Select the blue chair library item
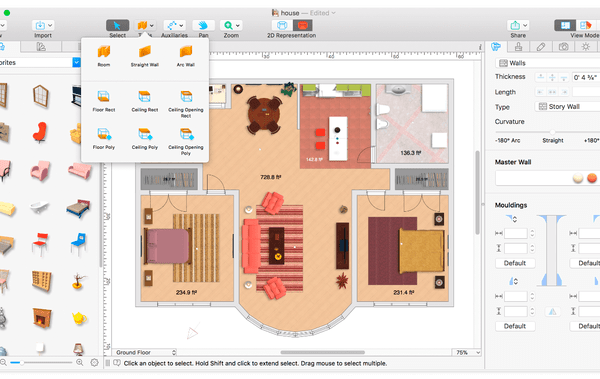600x379 pixels. pyautogui.click(x=78, y=244)
